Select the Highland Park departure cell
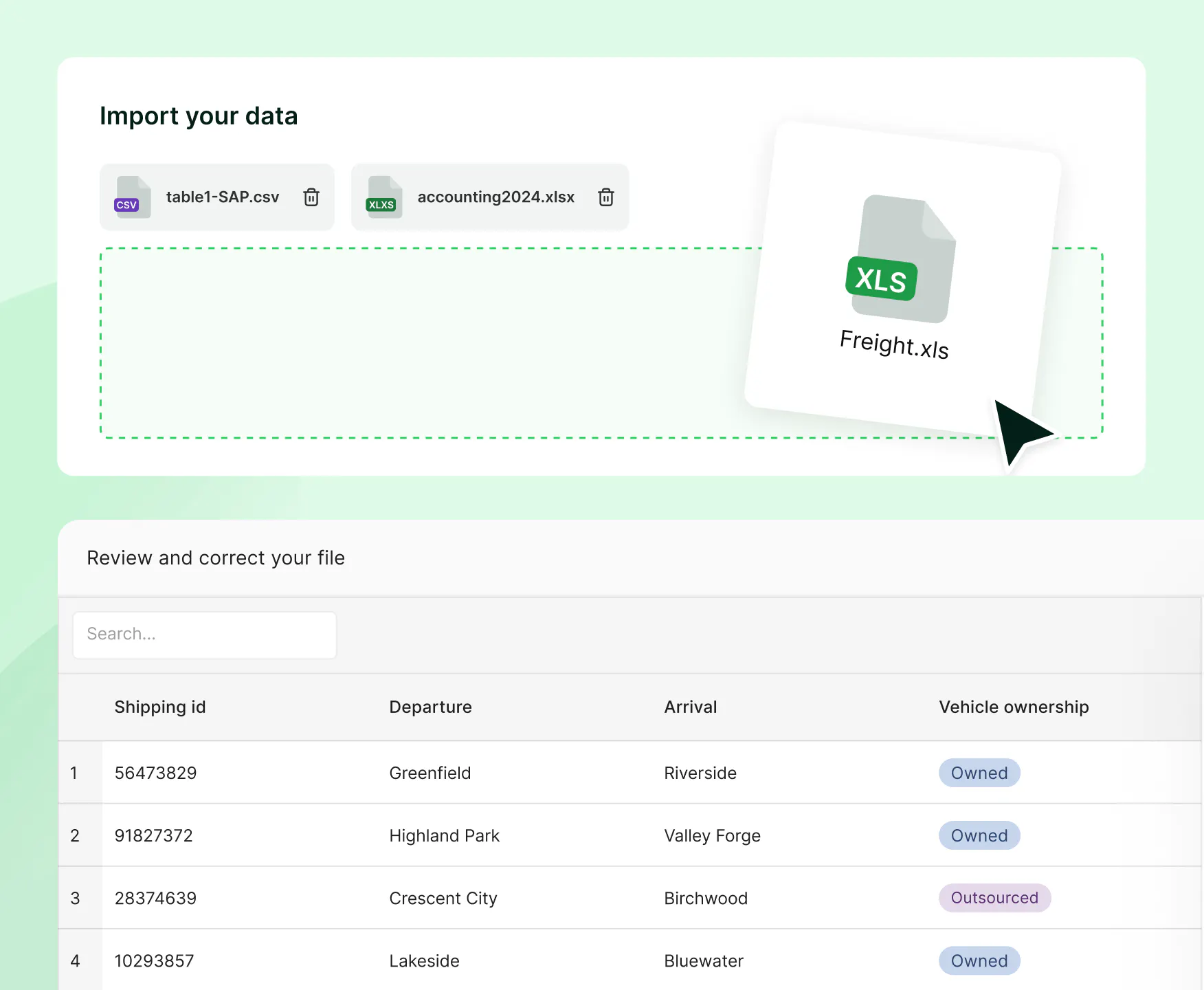 tap(444, 835)
